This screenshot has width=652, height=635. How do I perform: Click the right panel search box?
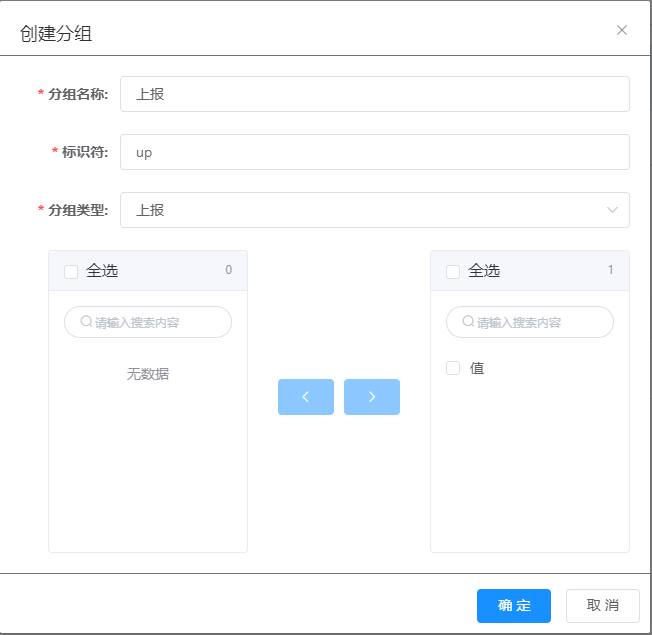[530, 322]
